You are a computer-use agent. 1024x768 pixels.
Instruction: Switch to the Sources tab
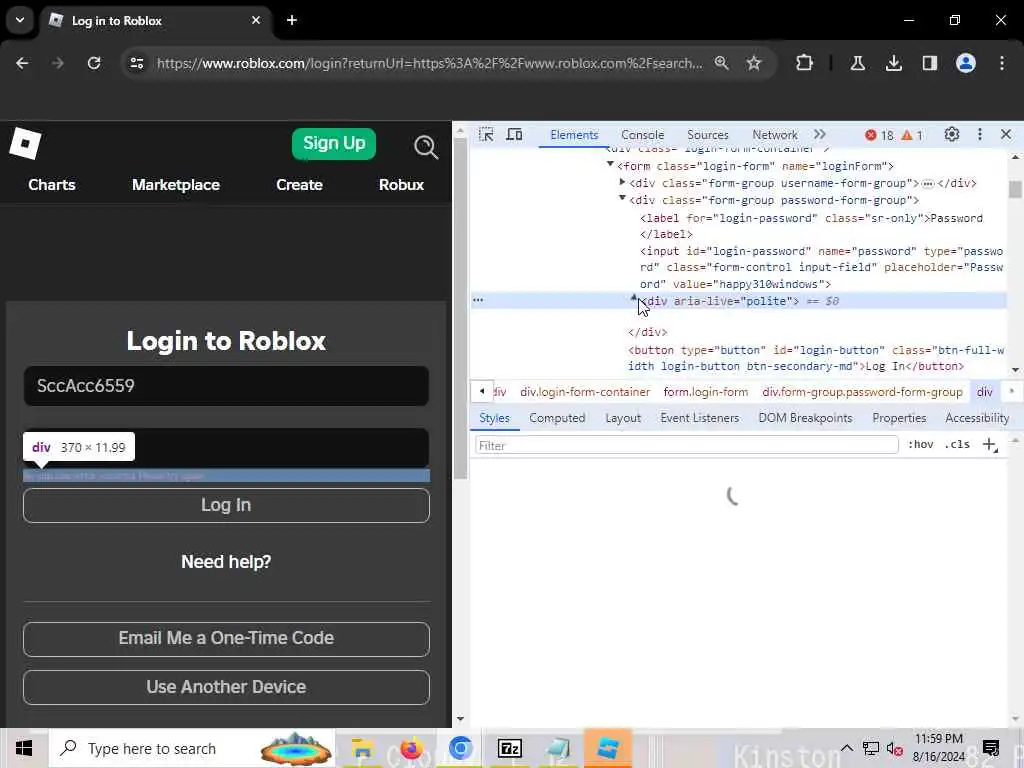click(x=707, y=135)
